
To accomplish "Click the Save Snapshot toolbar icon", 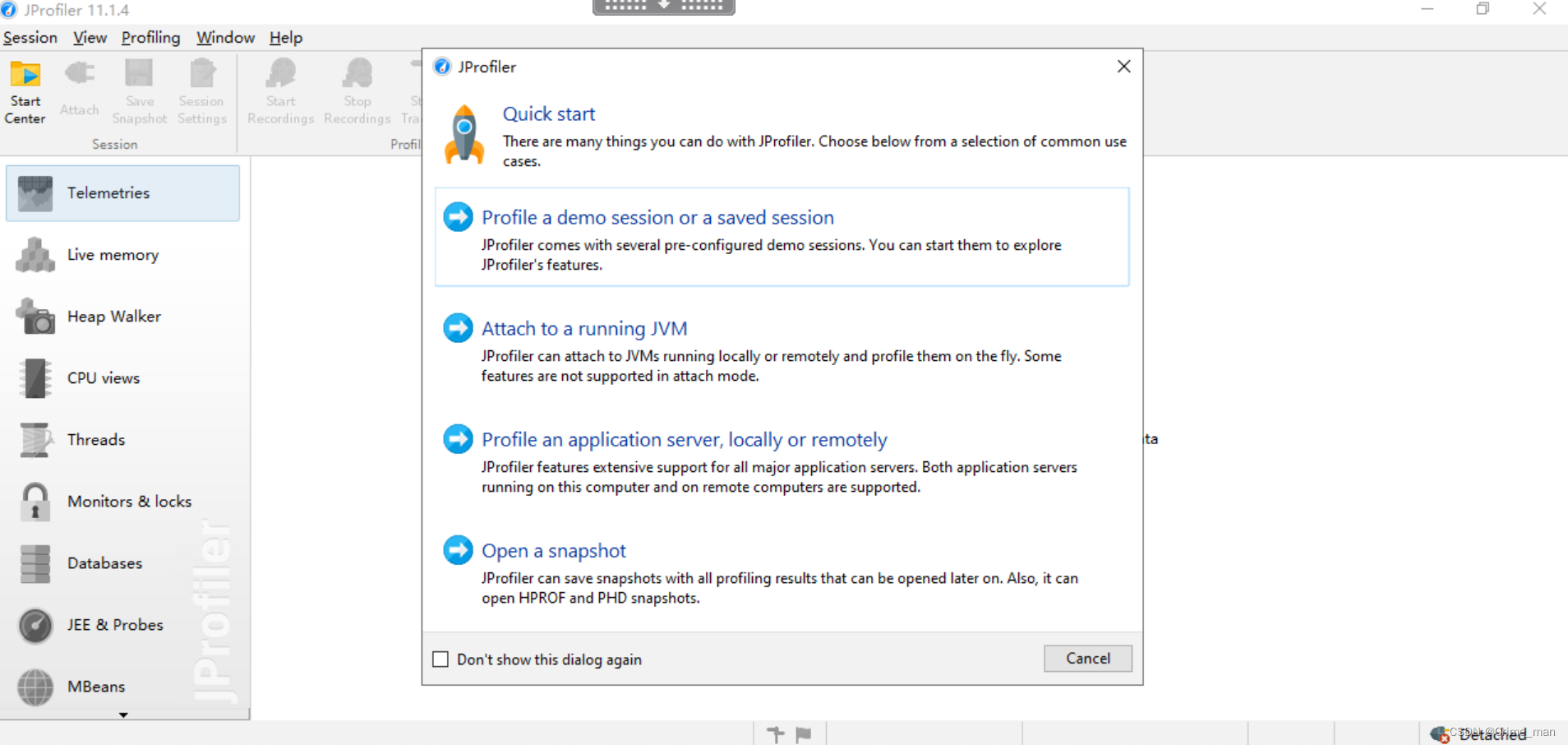I will pyautogui.click(x=140, y=90).
